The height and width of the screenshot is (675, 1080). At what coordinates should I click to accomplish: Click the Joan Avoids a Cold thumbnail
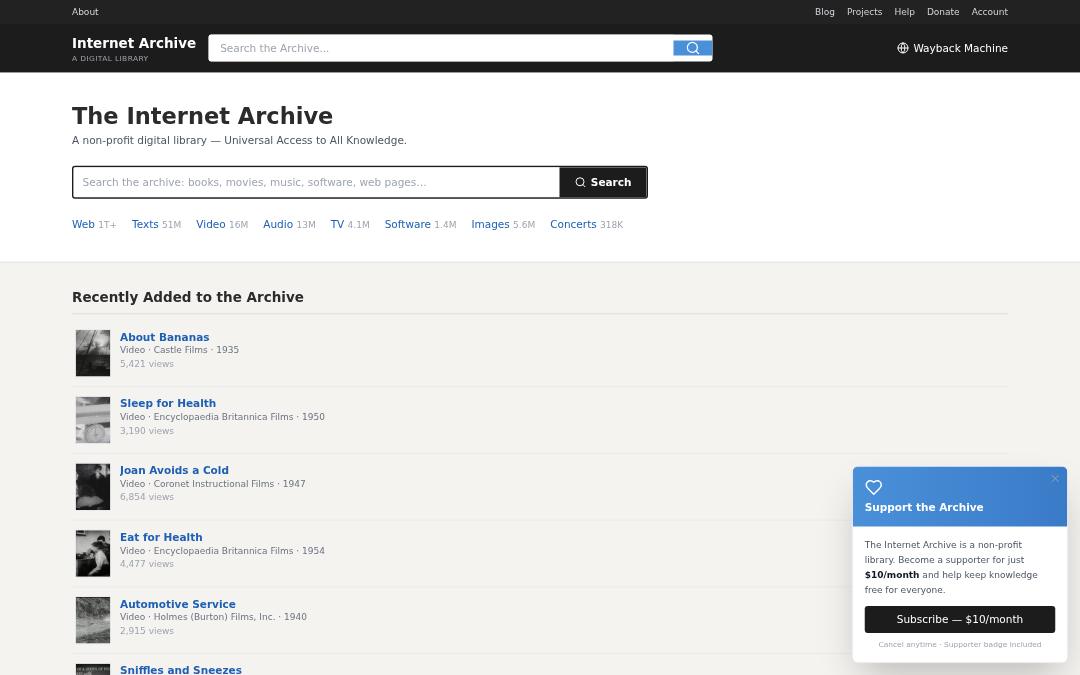pyautogui.click(x=93, y=487)
